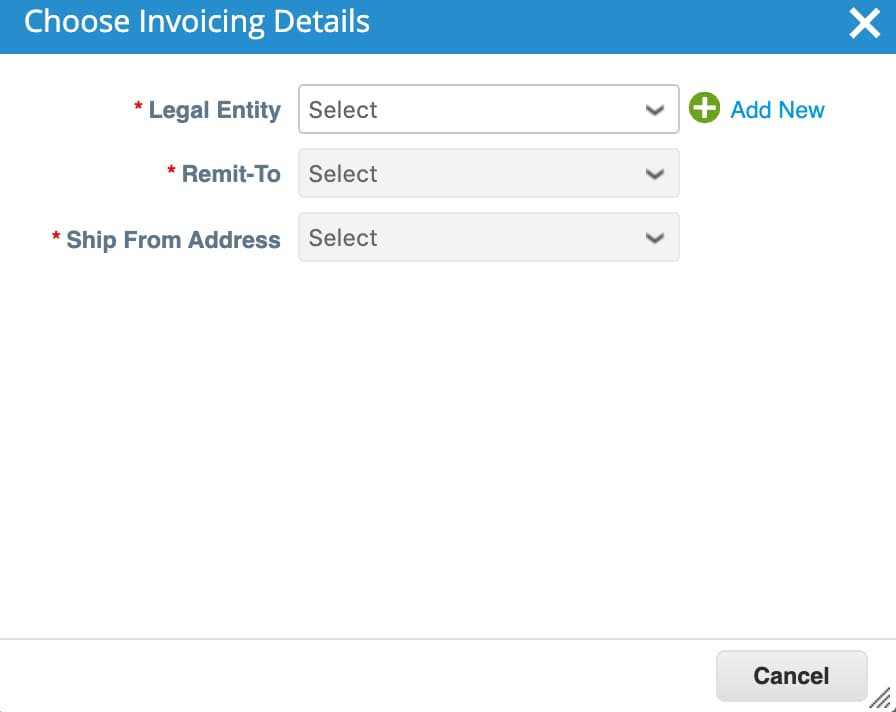896x712 pixels.
Task: Click the plus icon to create a legal entity
Action: click(x=704, y=108)
